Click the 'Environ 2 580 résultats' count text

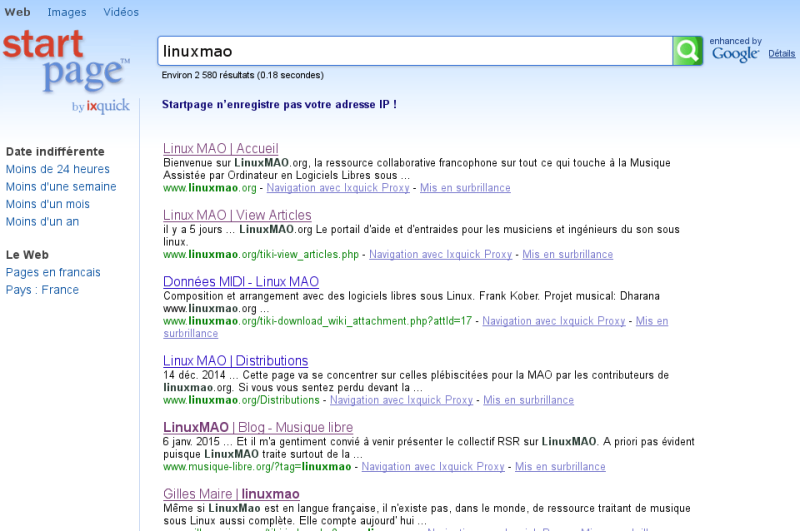coord(242,75)
